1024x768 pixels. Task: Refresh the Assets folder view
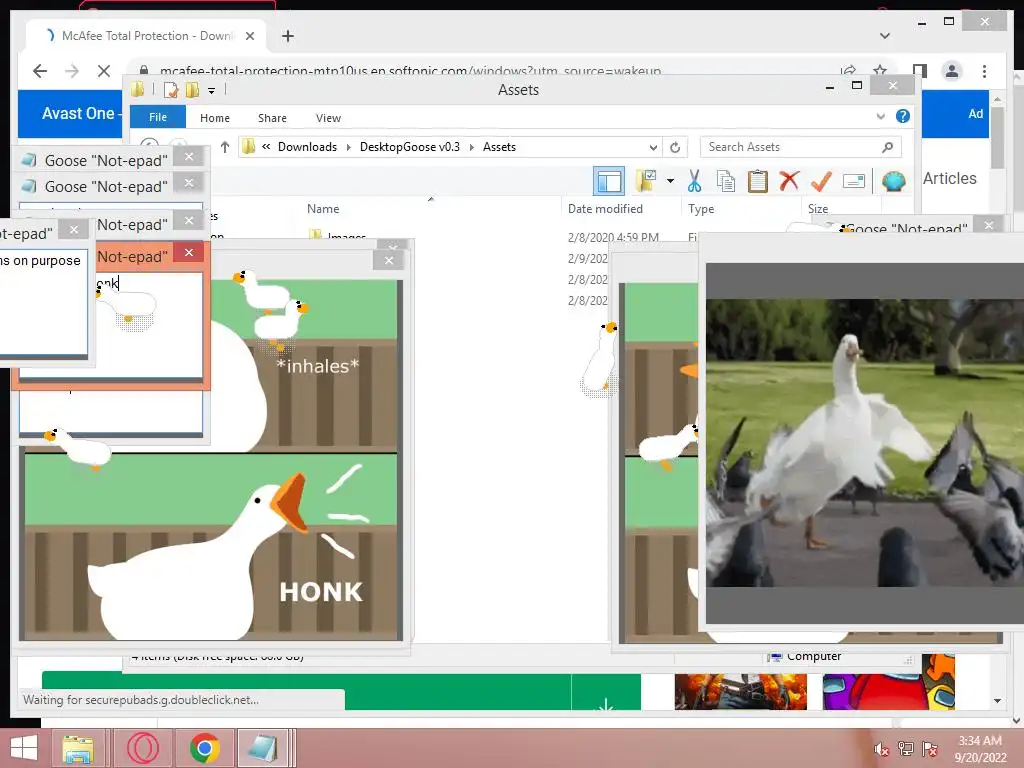(x=675, y=147)
